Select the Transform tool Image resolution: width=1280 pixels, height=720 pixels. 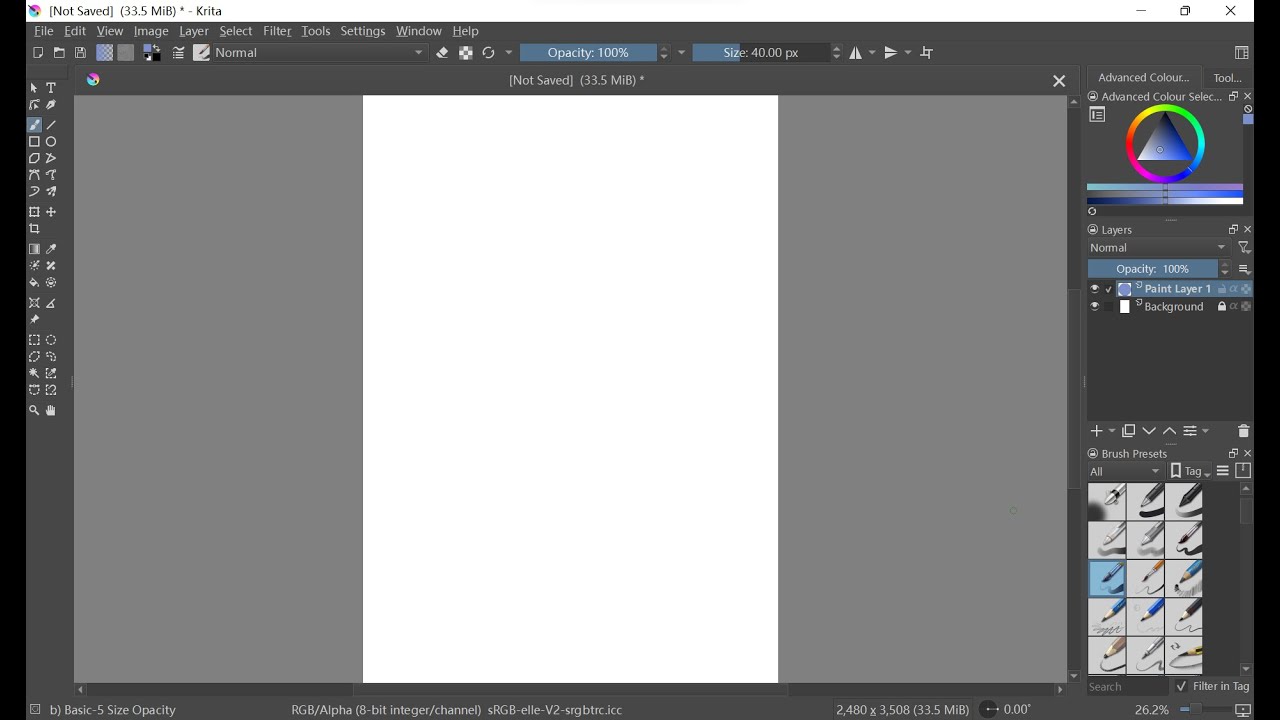tap(35, 212)
